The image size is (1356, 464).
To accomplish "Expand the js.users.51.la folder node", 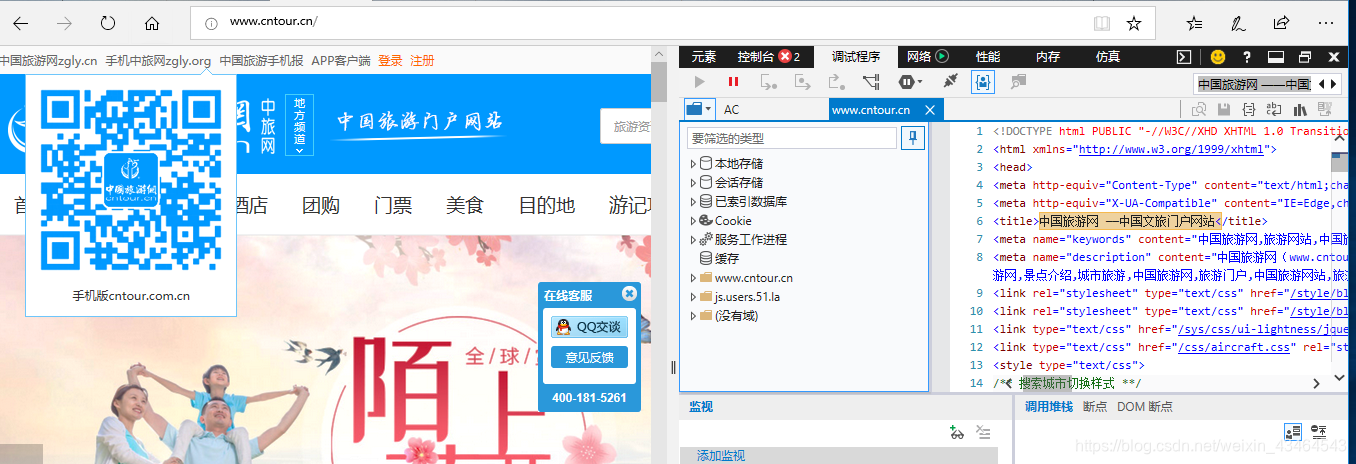I will click(693, 297).
